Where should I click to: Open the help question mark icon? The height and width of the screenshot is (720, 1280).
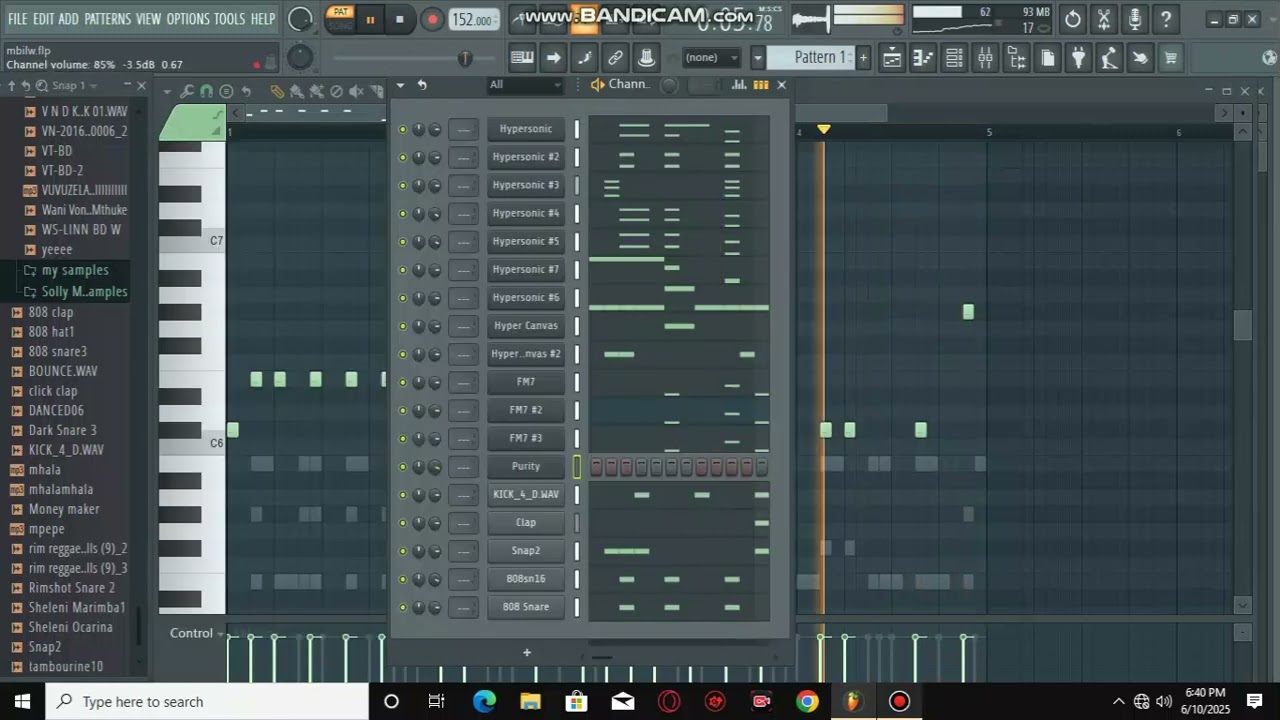(1166, 19)
